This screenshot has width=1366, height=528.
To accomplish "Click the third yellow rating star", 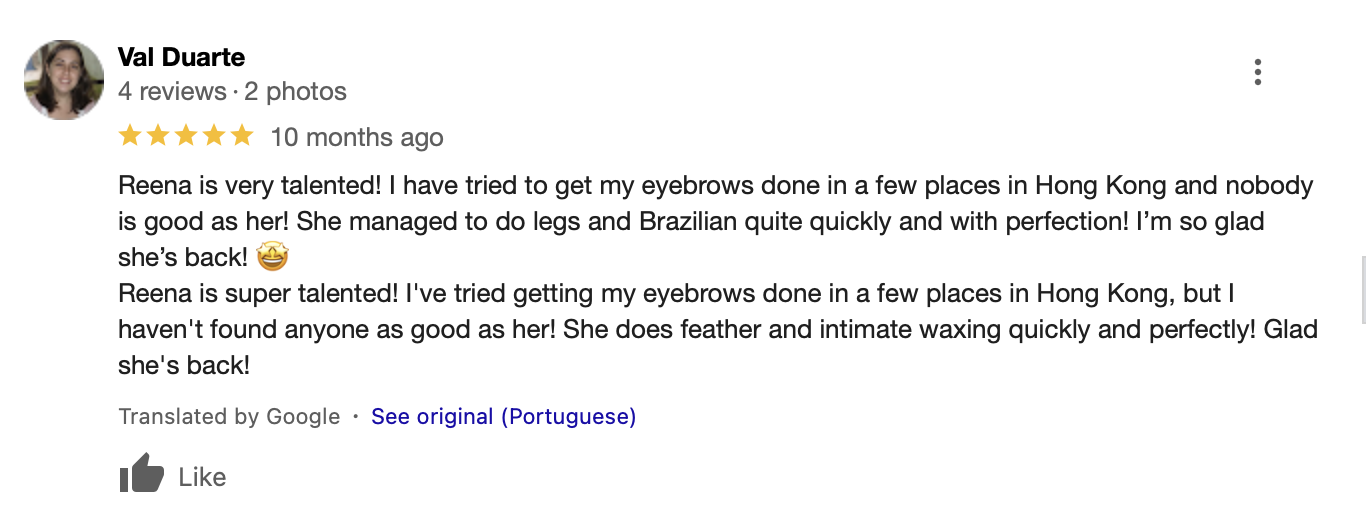I will pyautogui.click(x=186, y=136).
